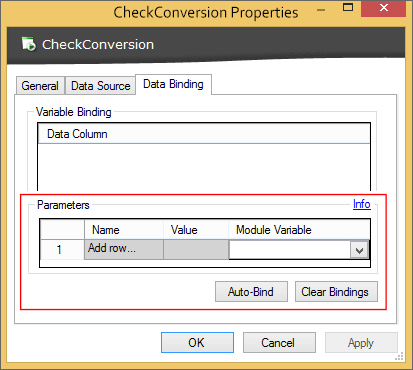Screen dimensions: 413x370
Task: Click the CheckConversion module icon in header
Action: [29, 44]
